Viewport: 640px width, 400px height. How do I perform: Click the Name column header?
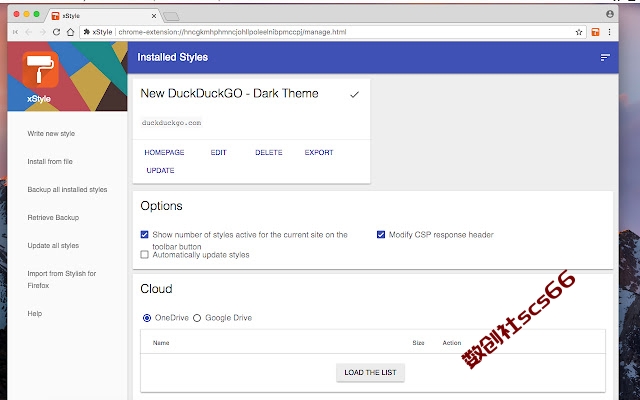(161, 343)
